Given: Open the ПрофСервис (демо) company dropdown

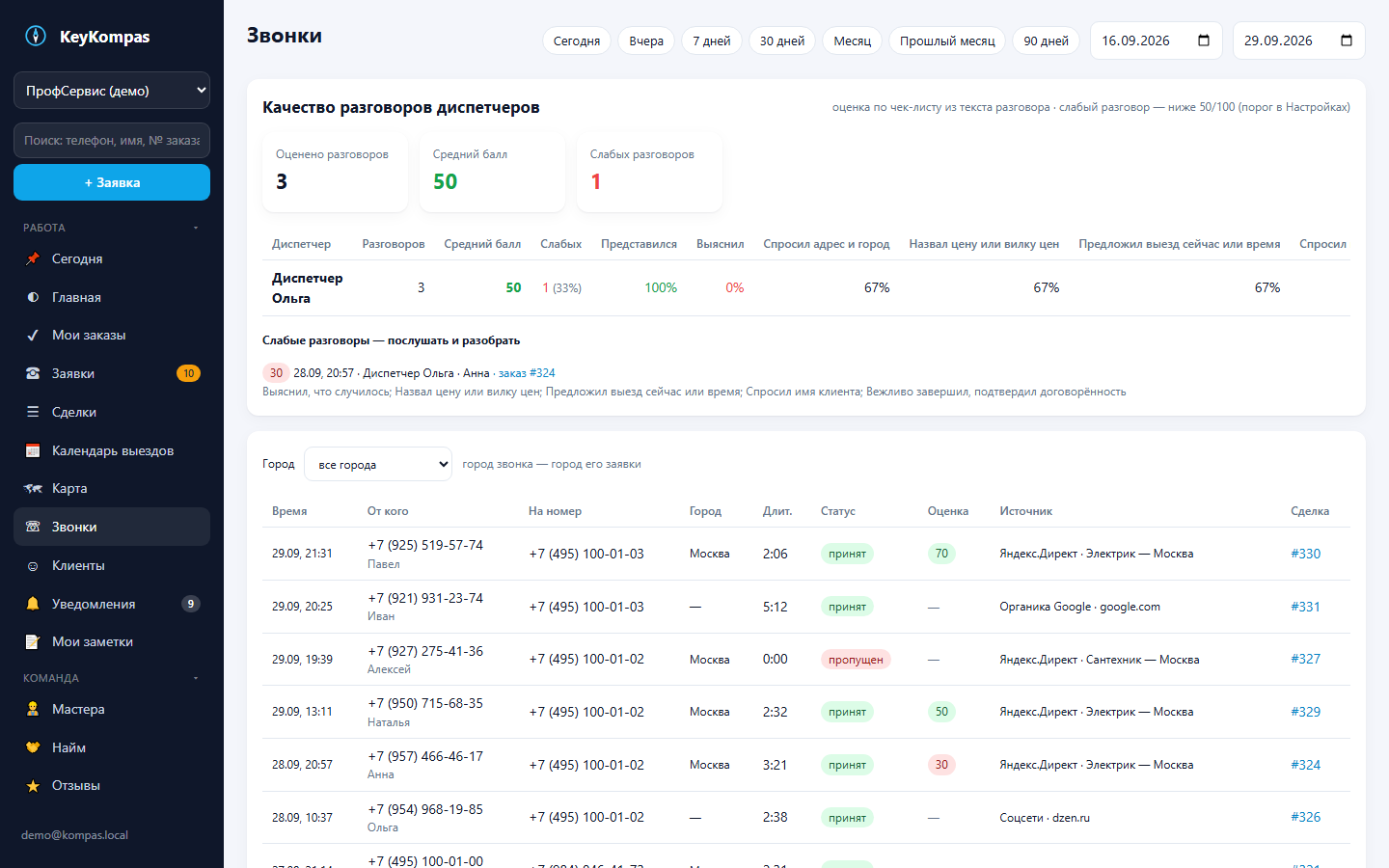Looking at the screenshot, I should click(x=112, y=91).
